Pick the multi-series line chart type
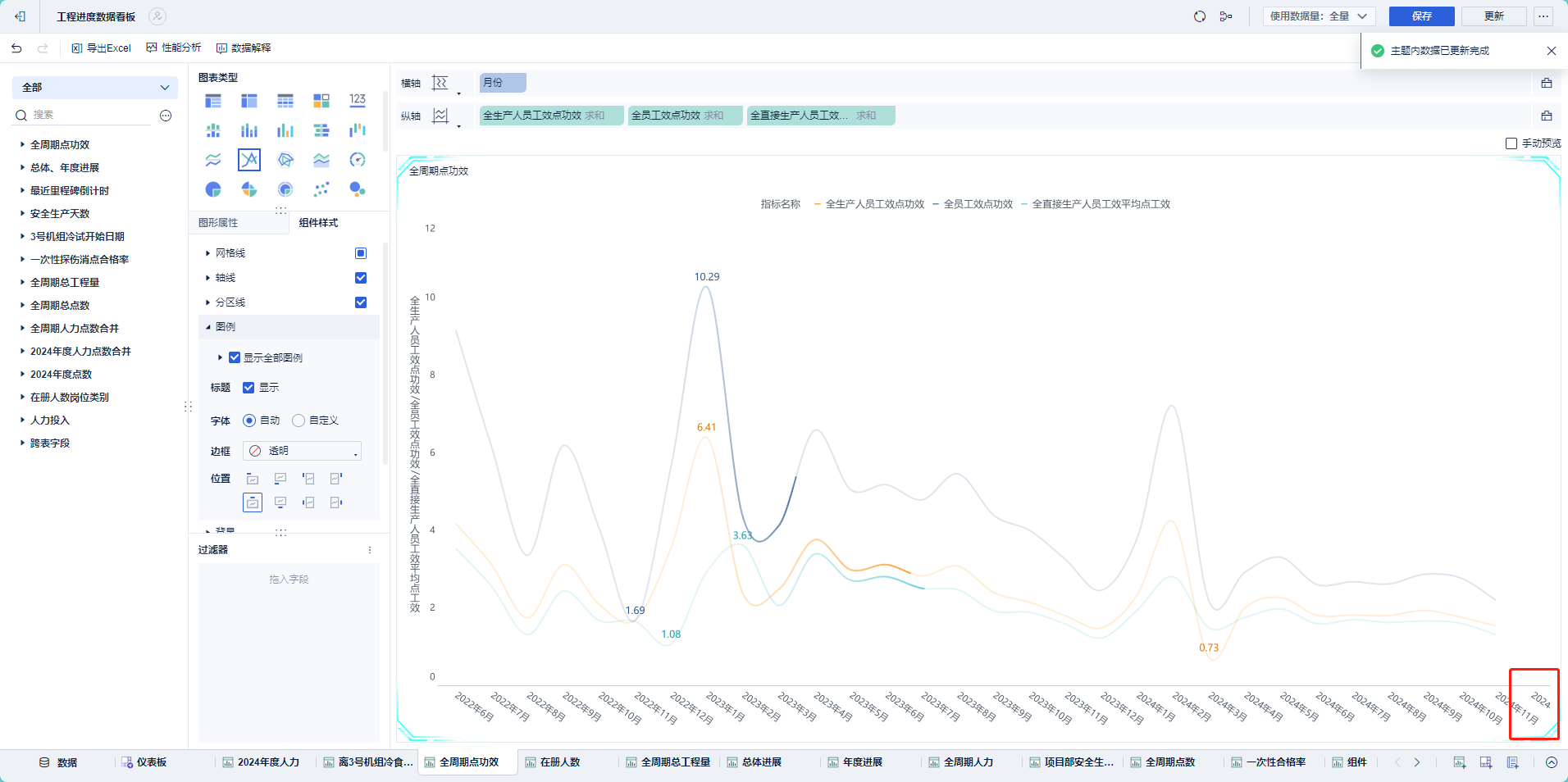Viewport: 1568px width, 782px height. (249, 160)
